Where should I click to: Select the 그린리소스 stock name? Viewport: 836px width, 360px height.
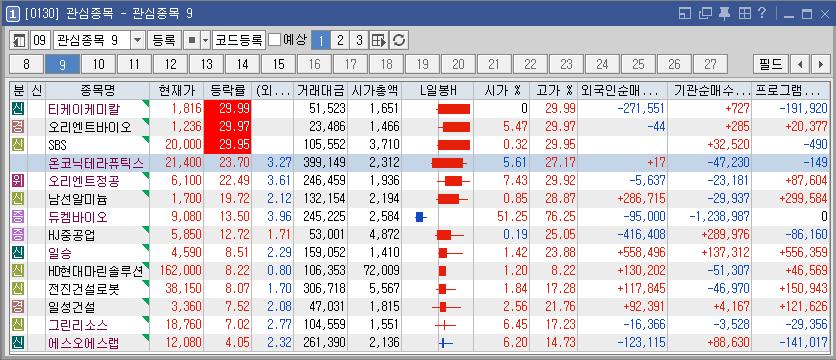(77, 325)
